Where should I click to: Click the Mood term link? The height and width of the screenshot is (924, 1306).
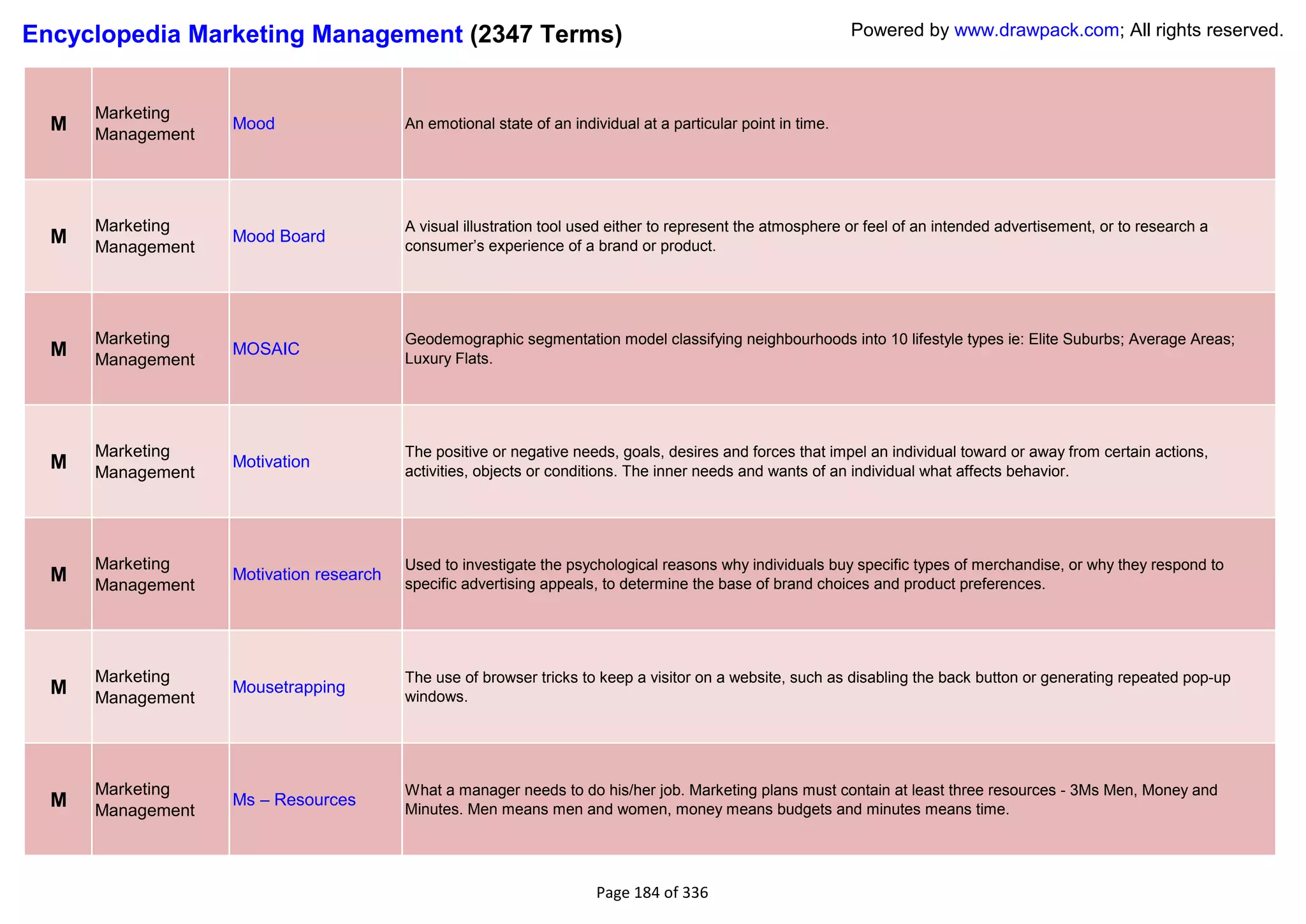pos(253,124)
